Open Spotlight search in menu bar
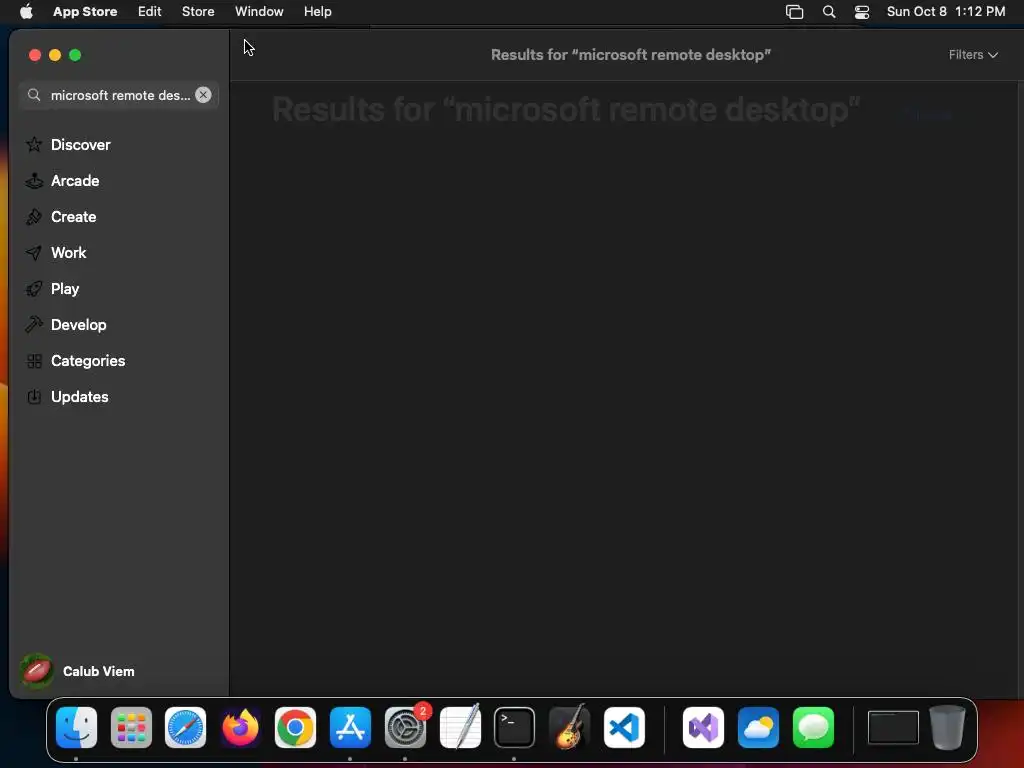1024x768 pixels. (x=829, y=12)
